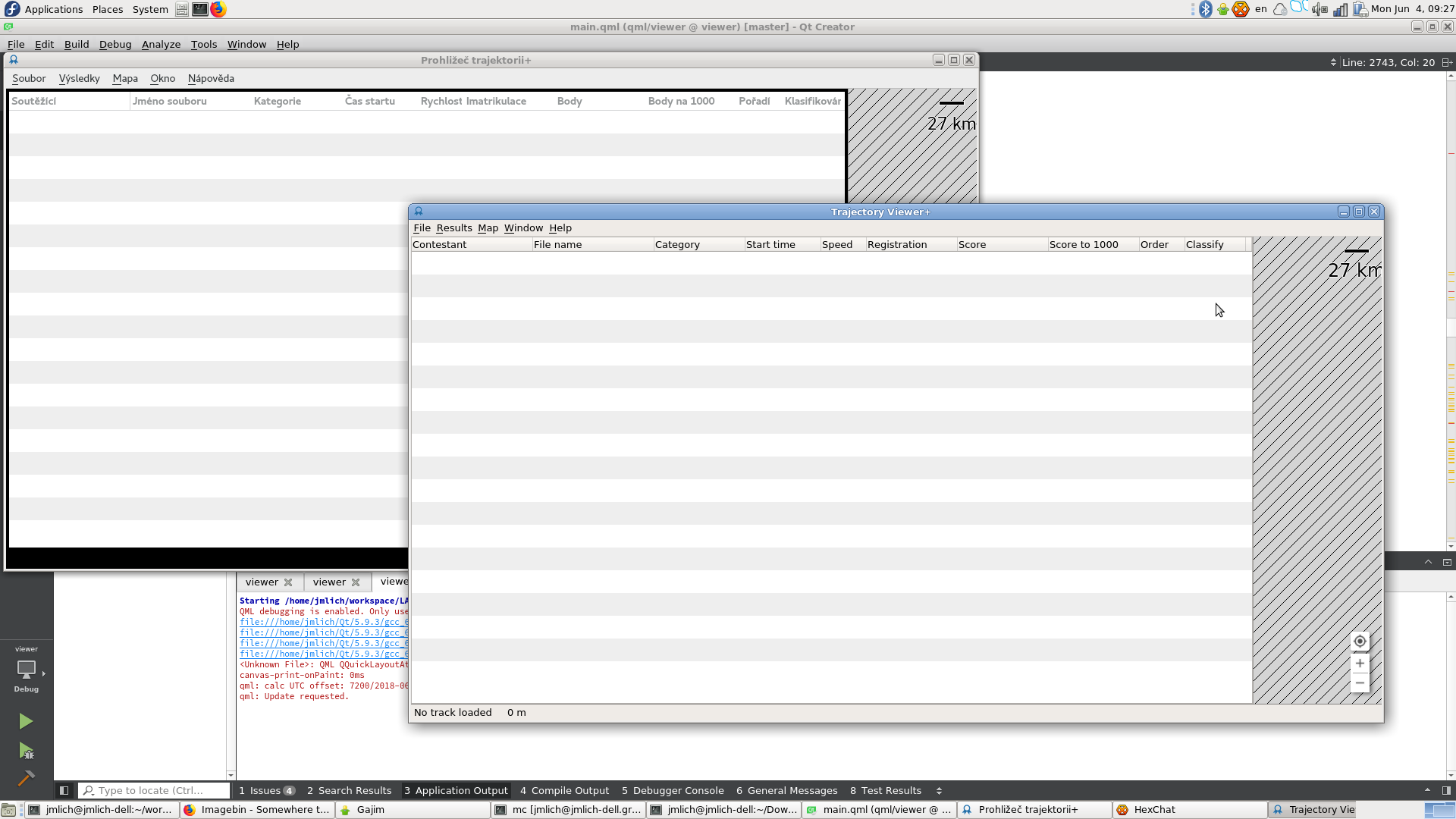The image size is (1456, 819).
Task: Open the HexChat tray icon
Action: pos(1241,9)
